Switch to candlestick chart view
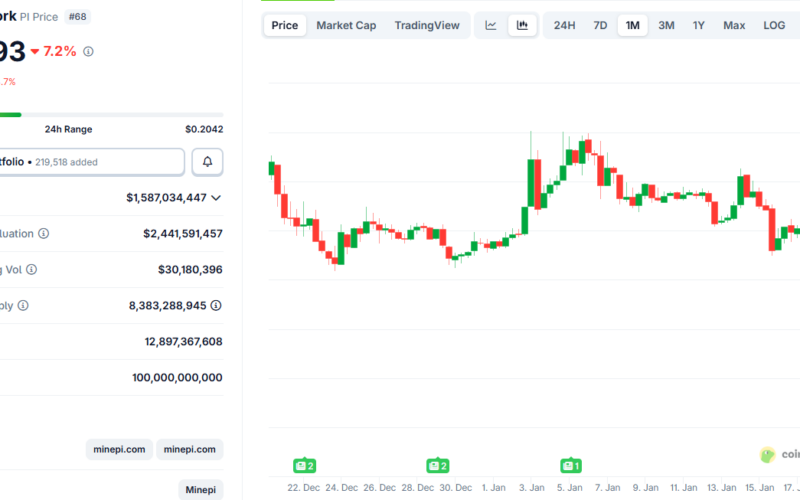Screen dimensions: 800x500 (x=522, y=25)
